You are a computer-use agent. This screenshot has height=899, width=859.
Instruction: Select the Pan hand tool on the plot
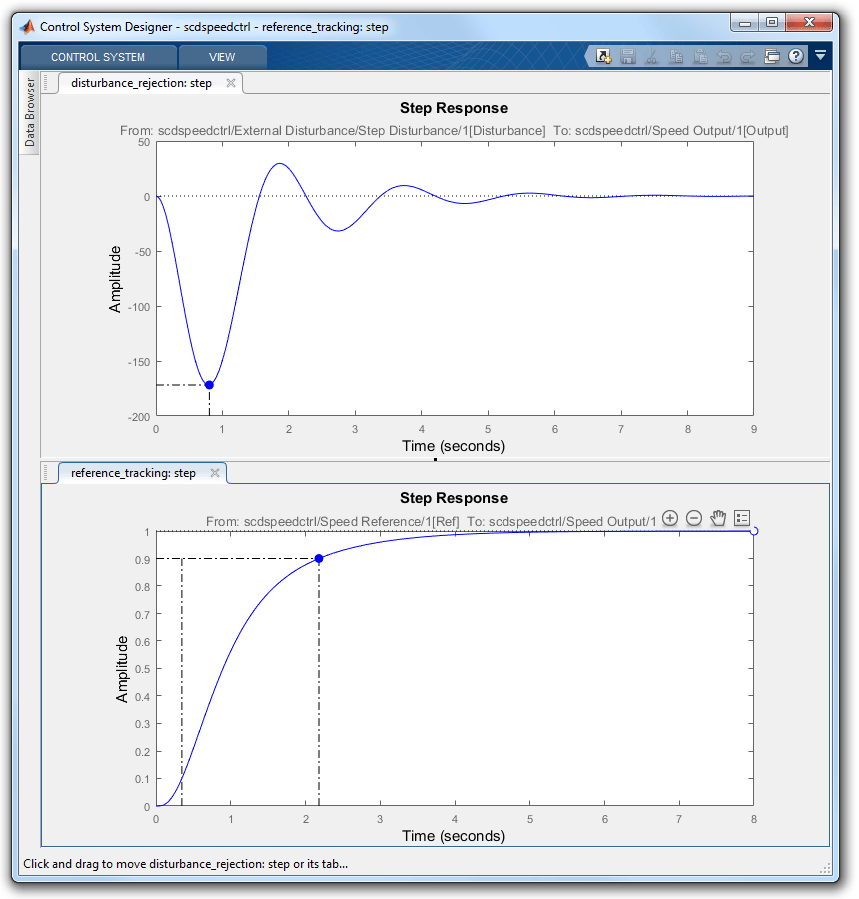click(x=718, y=518)
